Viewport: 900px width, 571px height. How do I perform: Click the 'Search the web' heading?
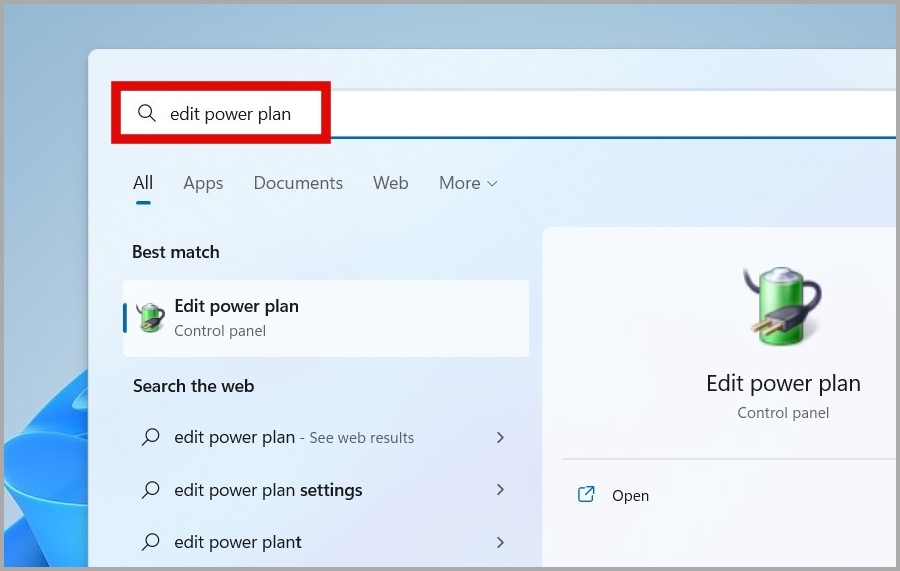pos(193,386)
